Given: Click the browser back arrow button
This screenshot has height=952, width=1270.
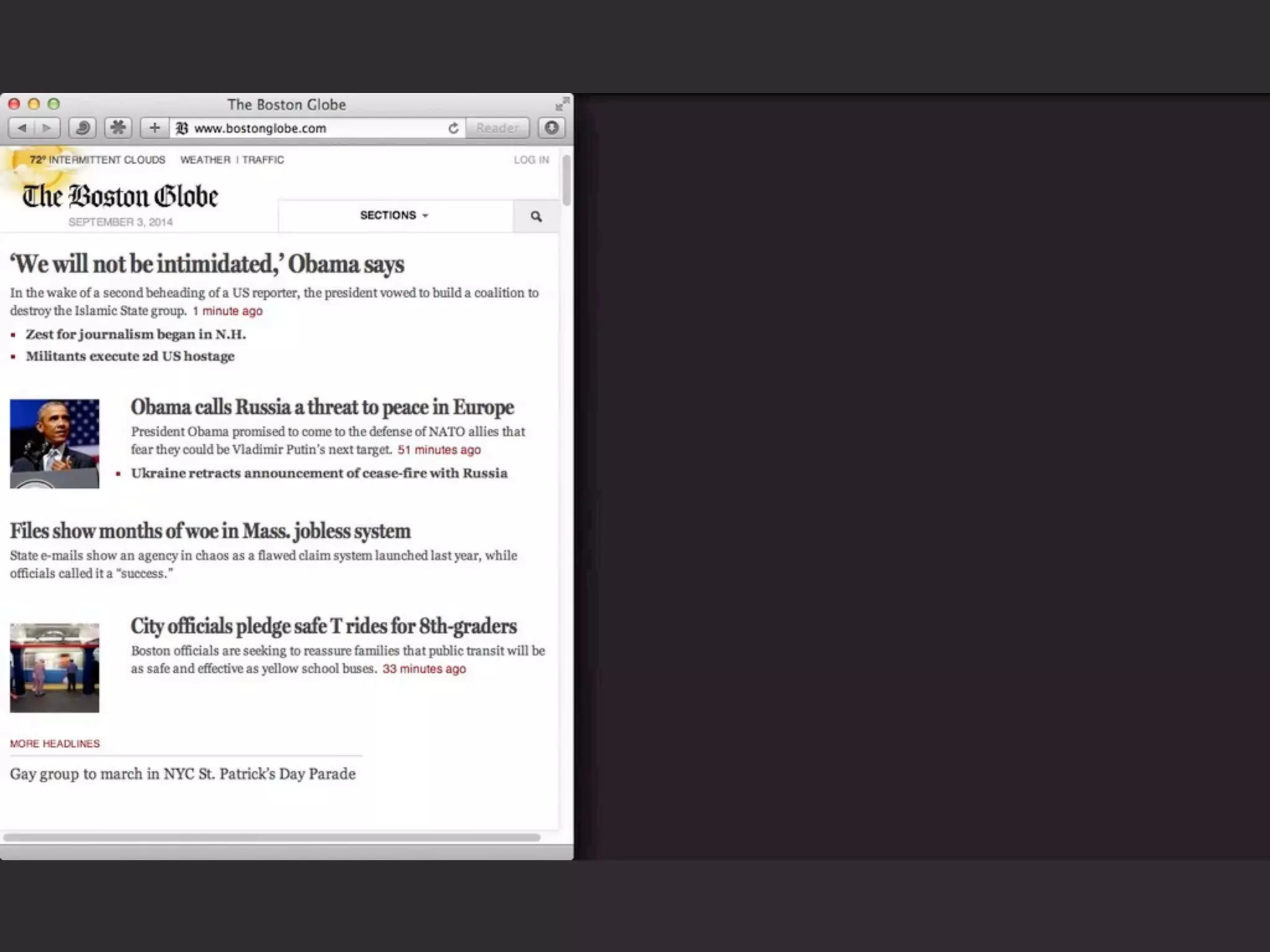Looking at the screenshot, I should (22, 128).
